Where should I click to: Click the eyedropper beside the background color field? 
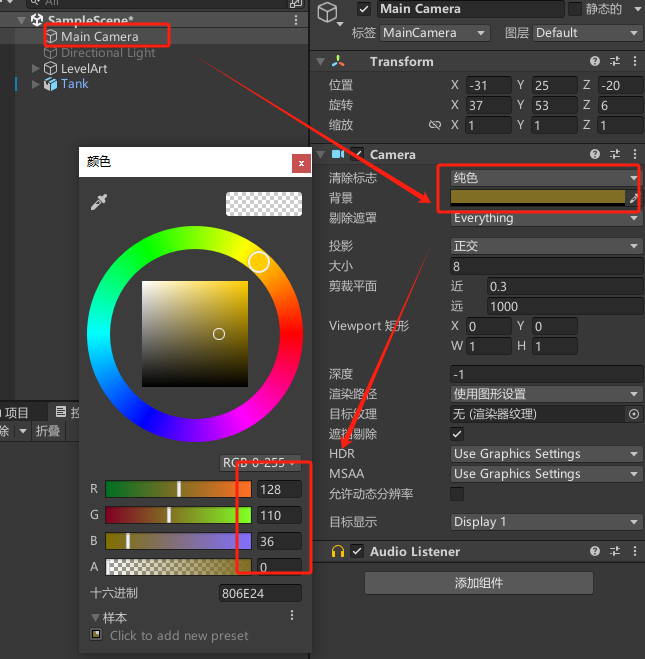[x=634, y=198]
